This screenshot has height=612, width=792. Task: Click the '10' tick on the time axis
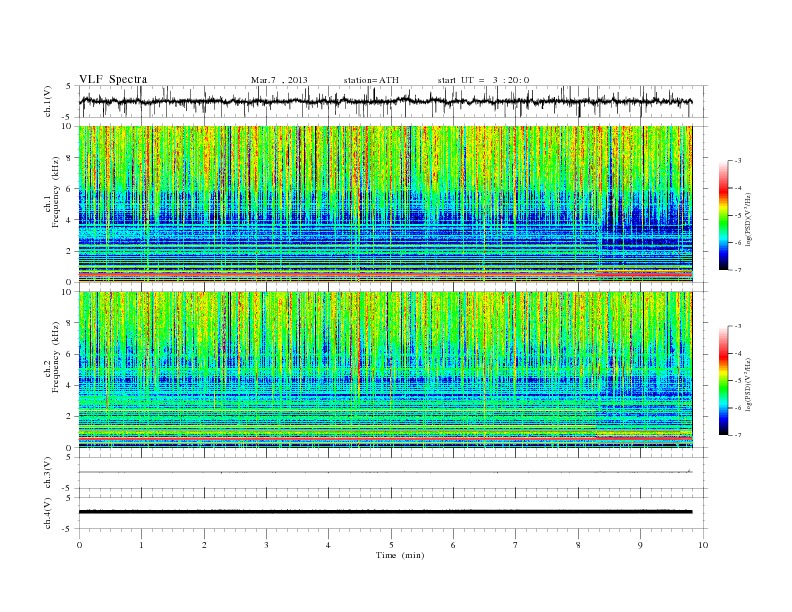tap(703, 545)
